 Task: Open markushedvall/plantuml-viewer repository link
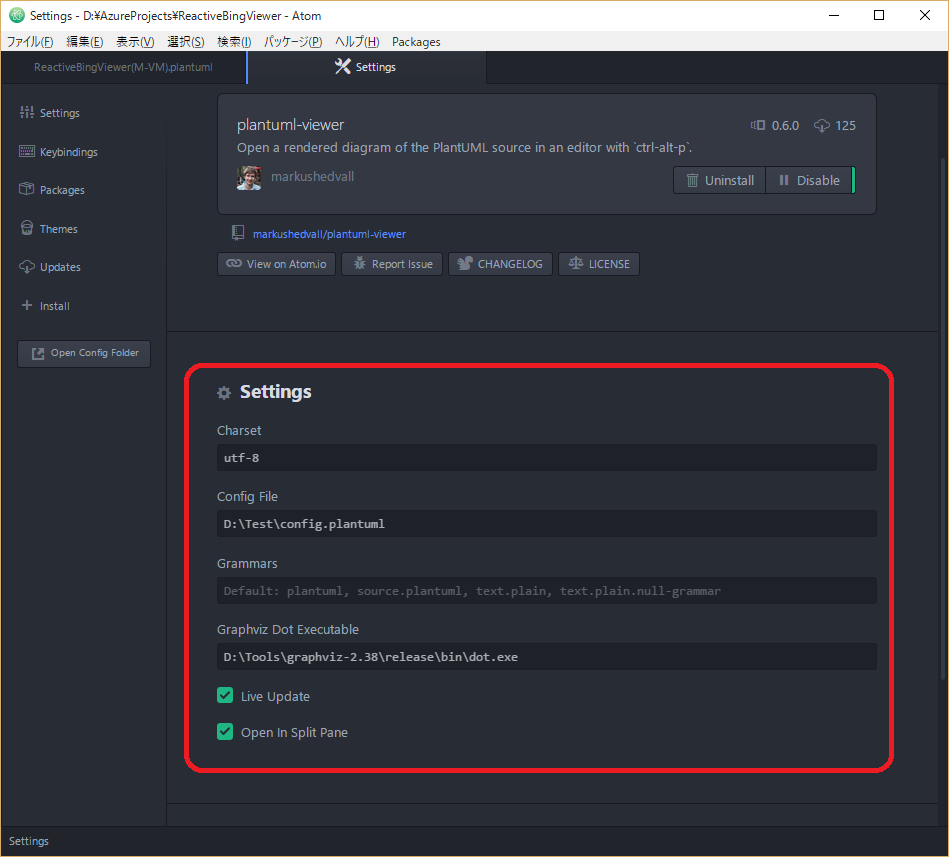coord(329,234)
